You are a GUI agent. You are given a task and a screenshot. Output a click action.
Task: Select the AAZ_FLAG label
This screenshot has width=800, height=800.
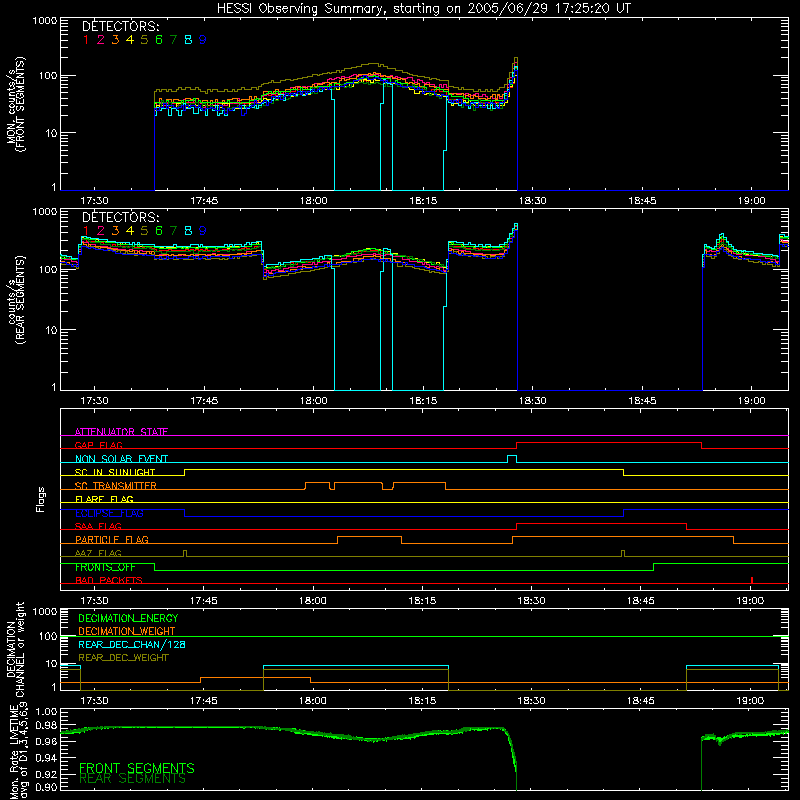tap(98, 553)
